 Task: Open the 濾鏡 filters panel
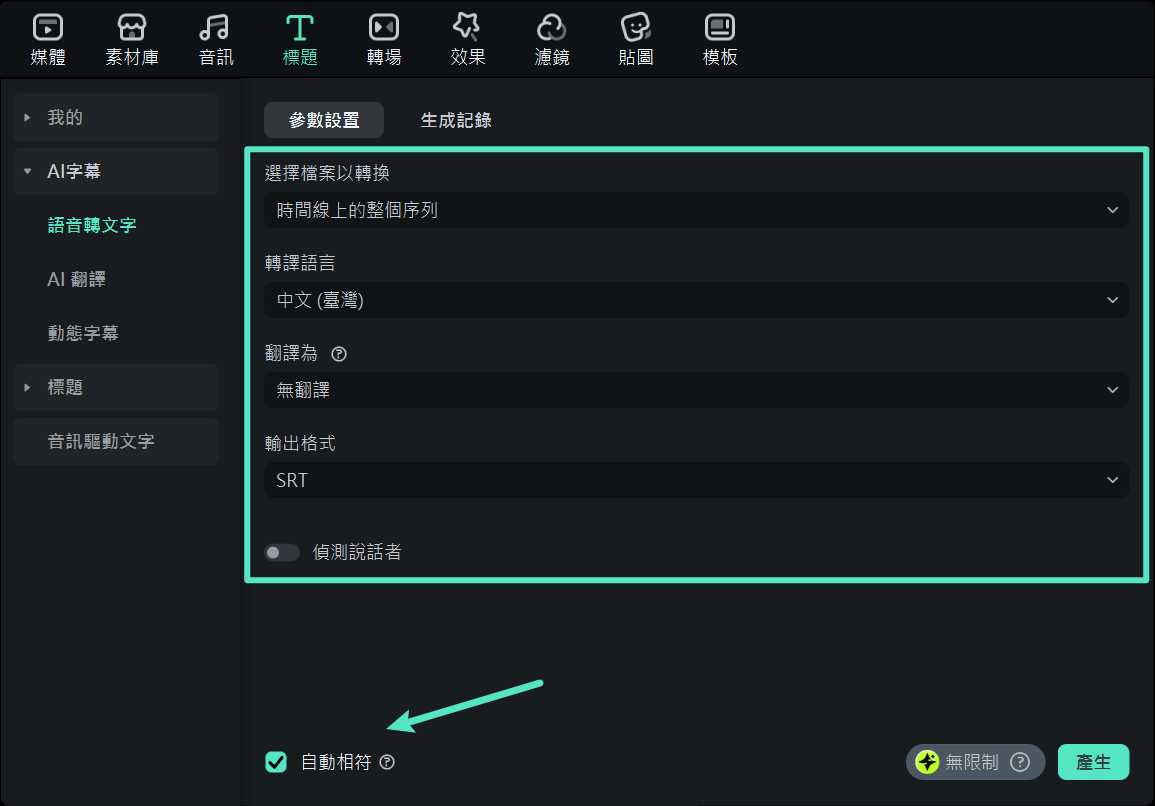pyautogui.click(x=551, y=38)
